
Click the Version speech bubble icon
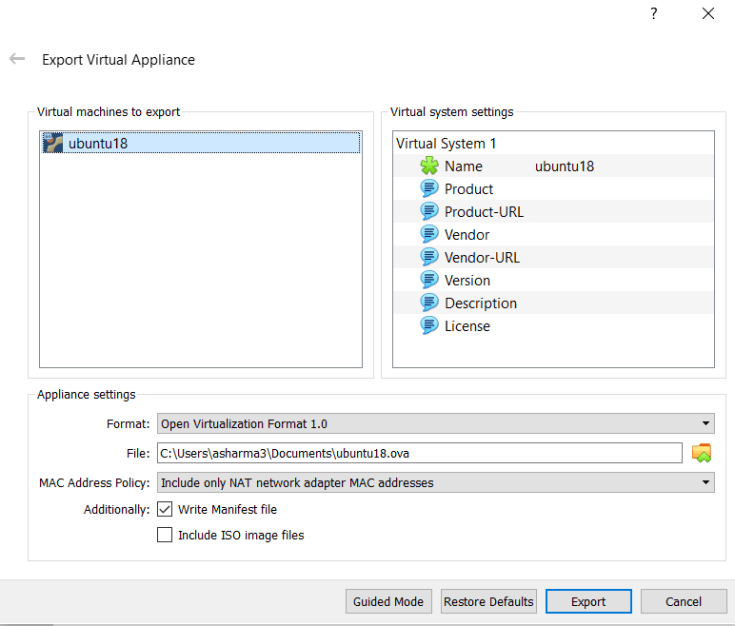point(429,280)
